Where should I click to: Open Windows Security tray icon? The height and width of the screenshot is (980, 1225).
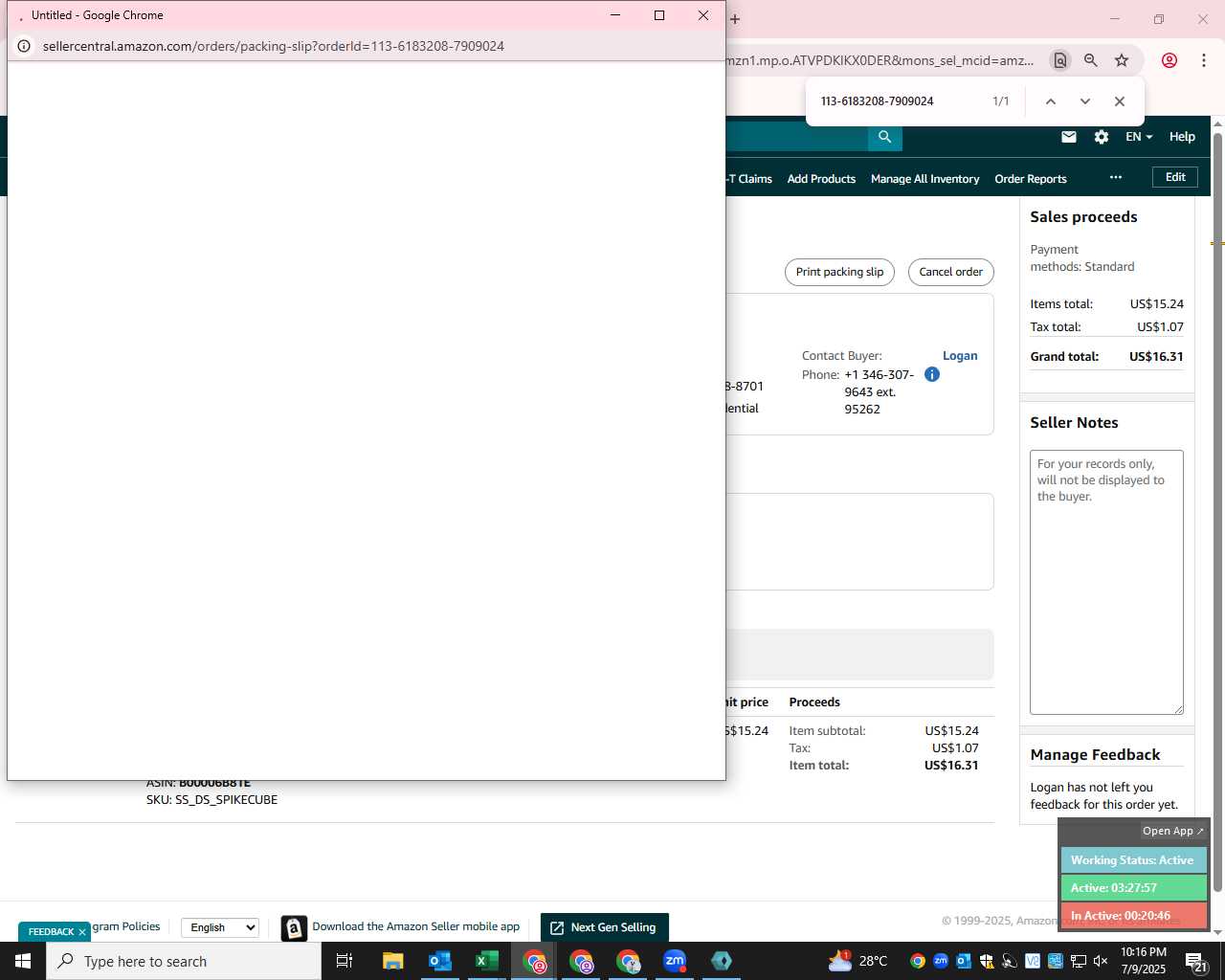[x=986, y=961]
